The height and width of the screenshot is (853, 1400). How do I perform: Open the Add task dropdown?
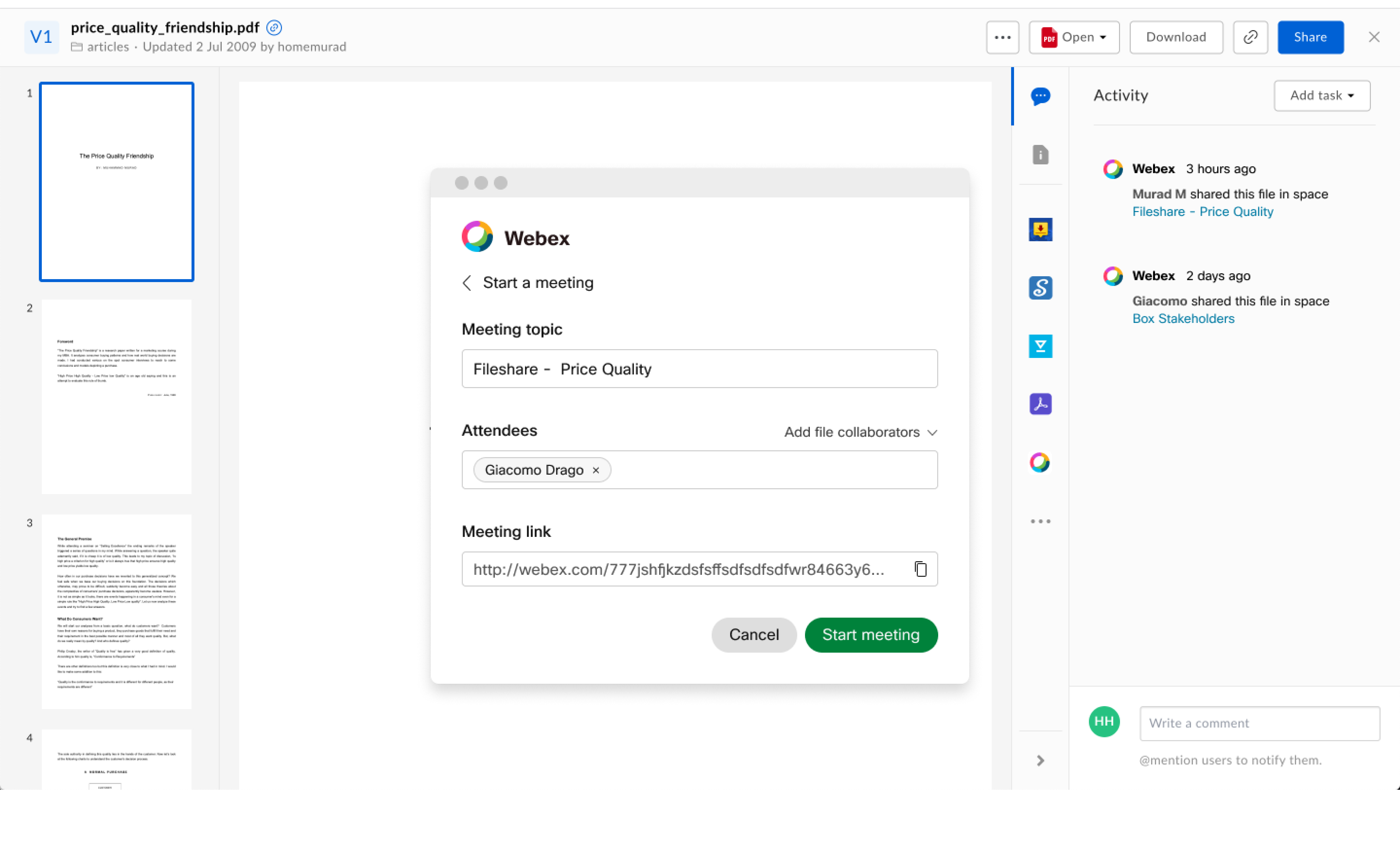[1321, 96]
